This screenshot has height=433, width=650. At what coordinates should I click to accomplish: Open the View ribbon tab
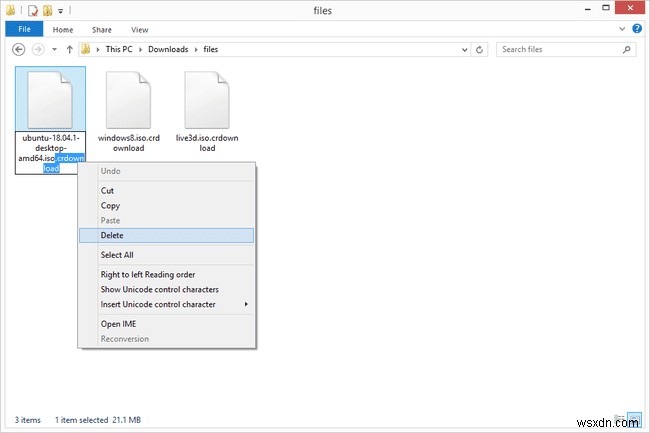pos(140,30)
